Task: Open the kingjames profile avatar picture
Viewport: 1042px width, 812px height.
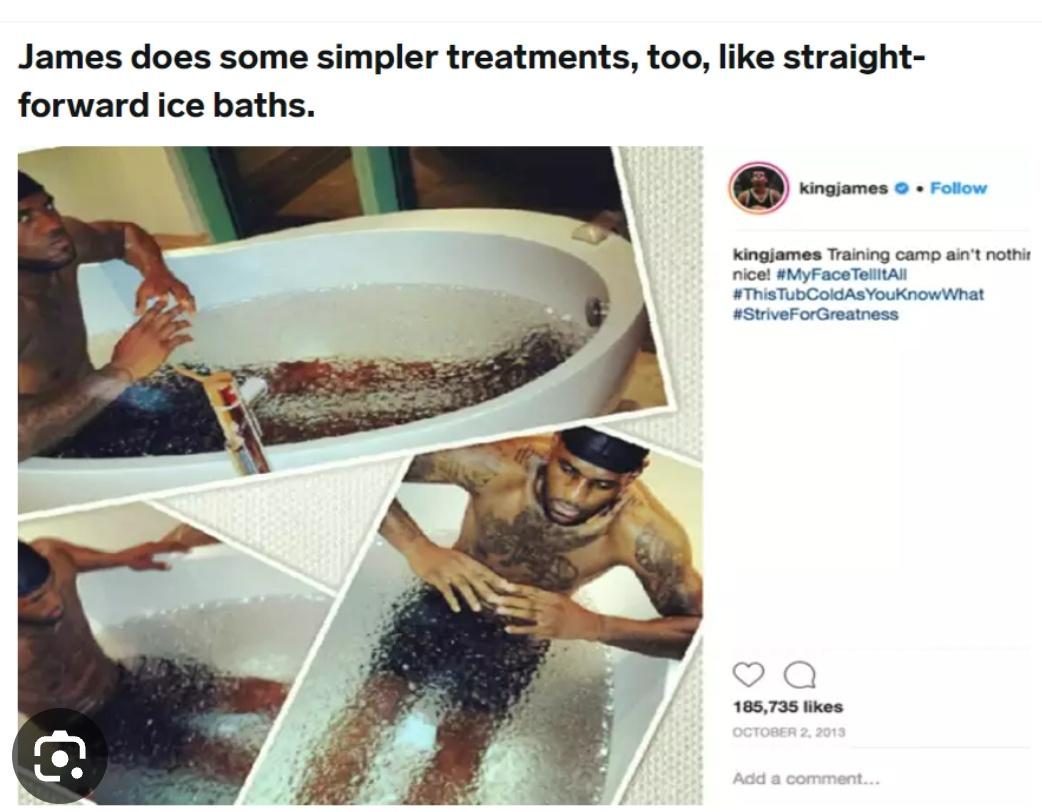Action: (x=757, y=188)
